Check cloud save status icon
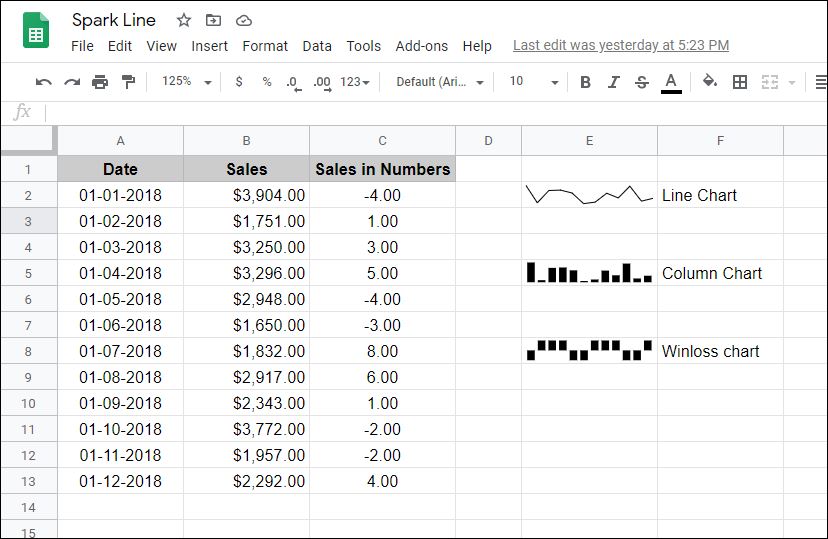This screenshot has height=539, width=828. [x=243, y=21]
